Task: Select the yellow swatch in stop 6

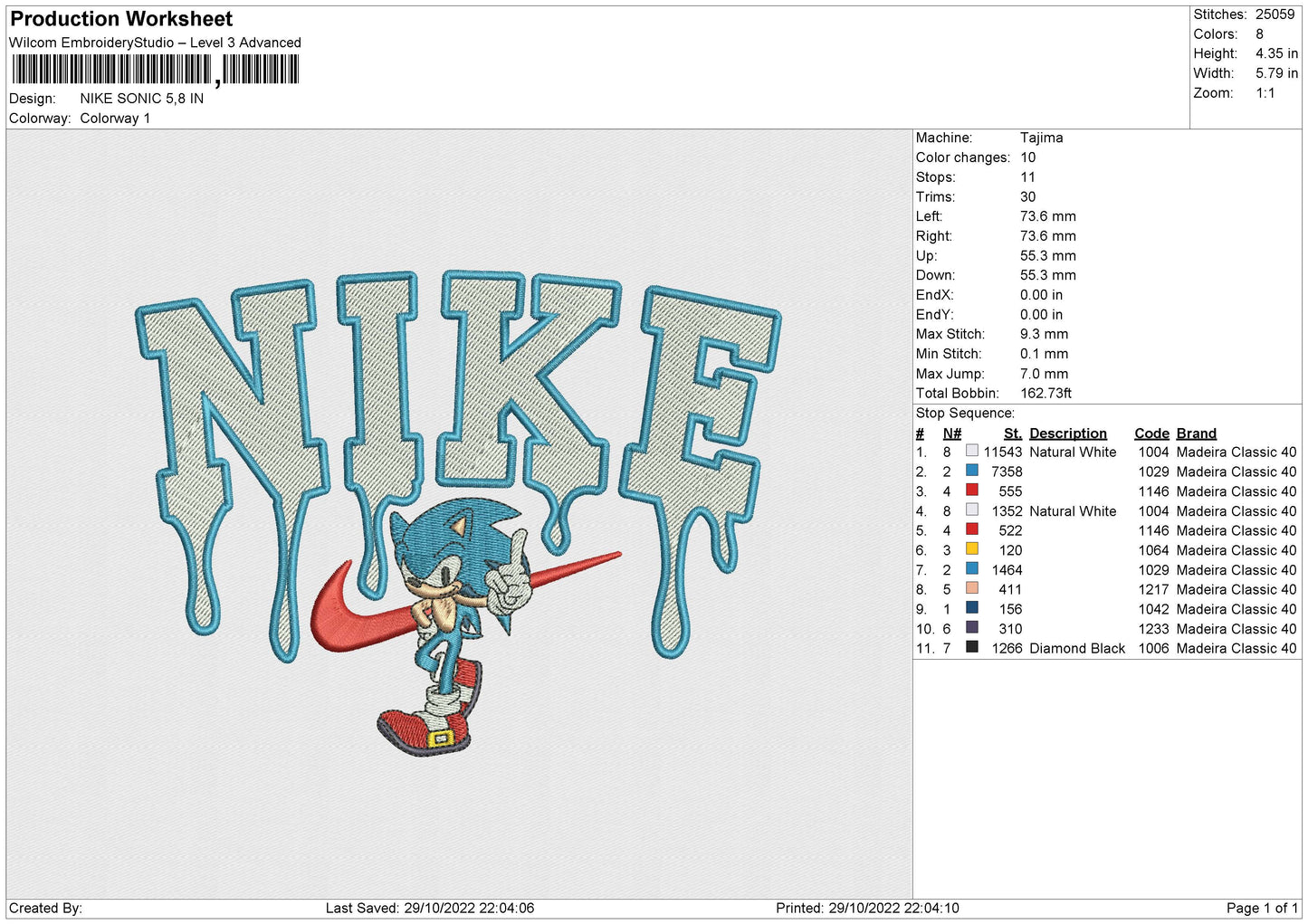Action: click(971, 549)
